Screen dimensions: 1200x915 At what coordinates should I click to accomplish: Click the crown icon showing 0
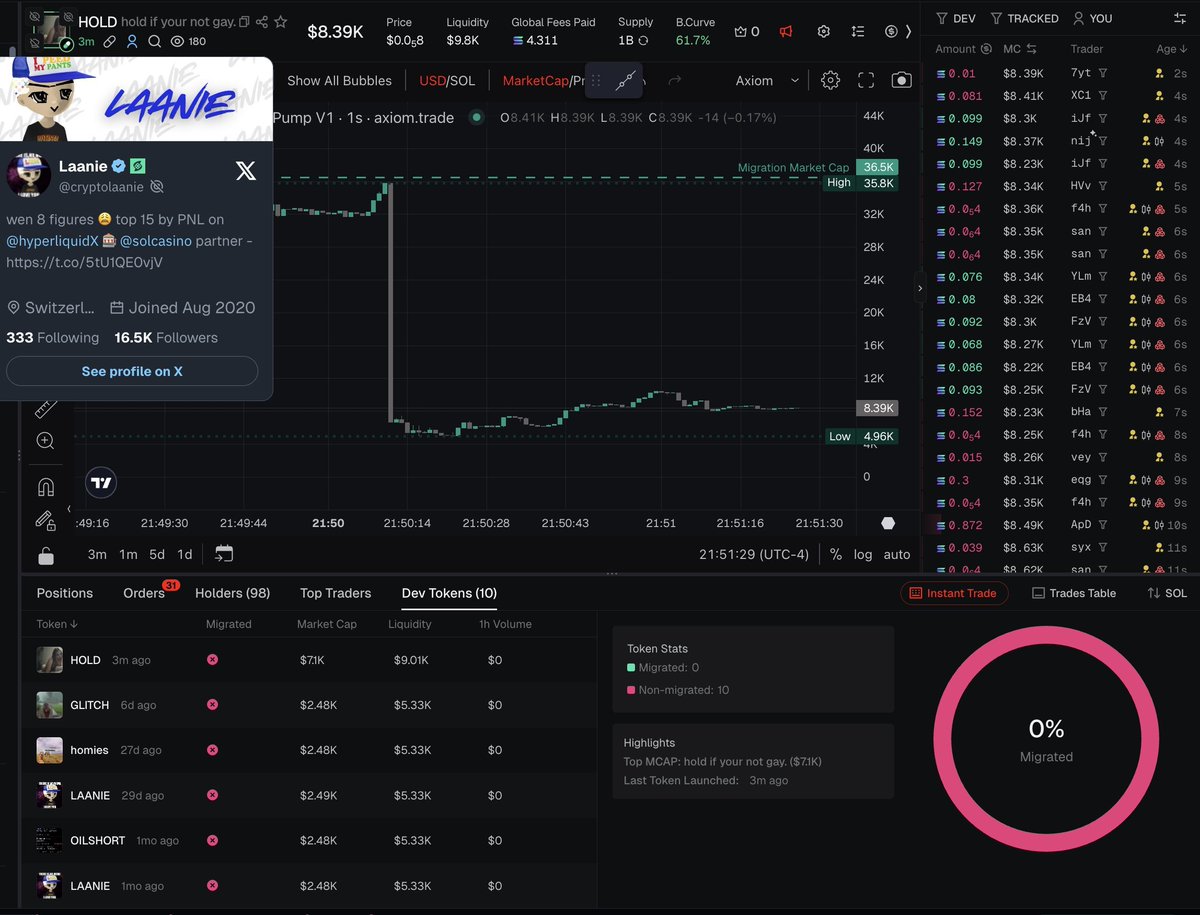click(741, 31)
